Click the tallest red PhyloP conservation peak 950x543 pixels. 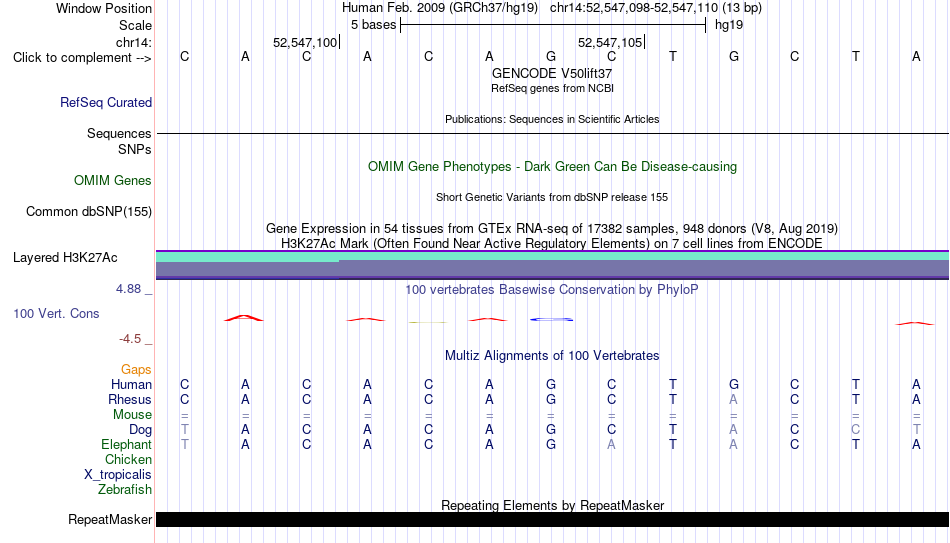244,318
